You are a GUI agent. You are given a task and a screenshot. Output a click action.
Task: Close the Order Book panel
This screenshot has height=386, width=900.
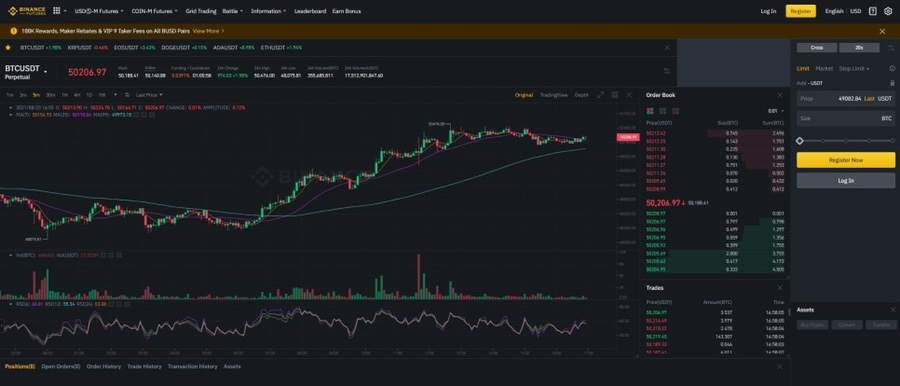[x=779, y=95]
